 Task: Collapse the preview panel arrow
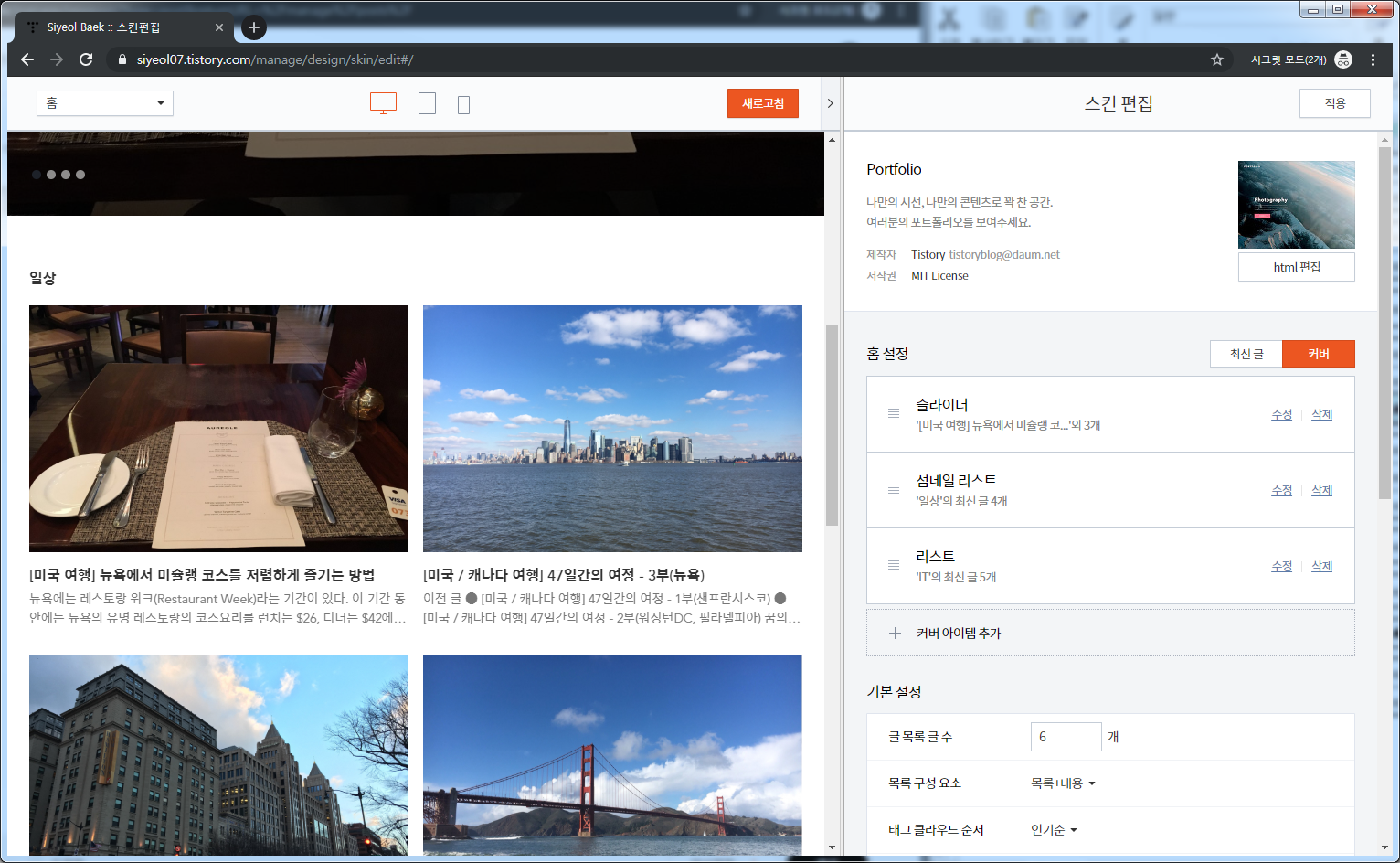[830, 103]
